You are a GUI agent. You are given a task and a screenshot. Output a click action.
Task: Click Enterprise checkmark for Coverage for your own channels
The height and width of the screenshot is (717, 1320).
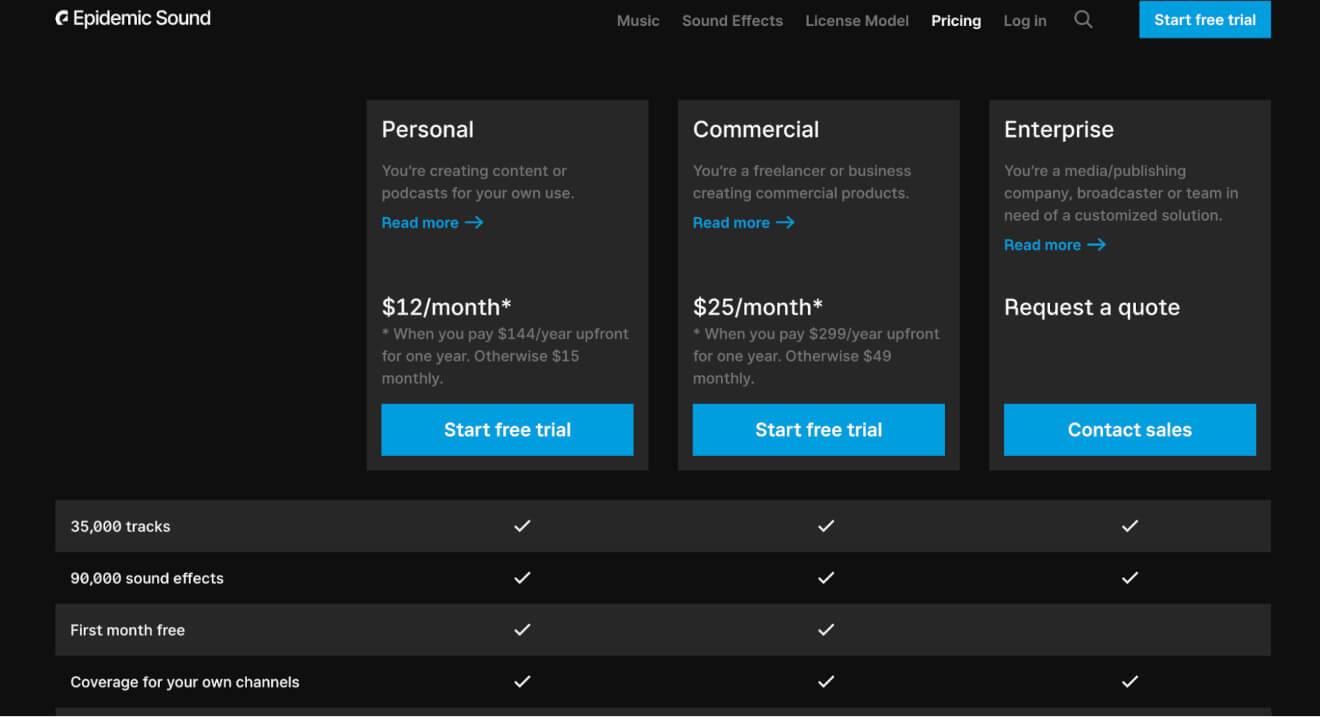pyautogui.click(x=1130, y=682)
